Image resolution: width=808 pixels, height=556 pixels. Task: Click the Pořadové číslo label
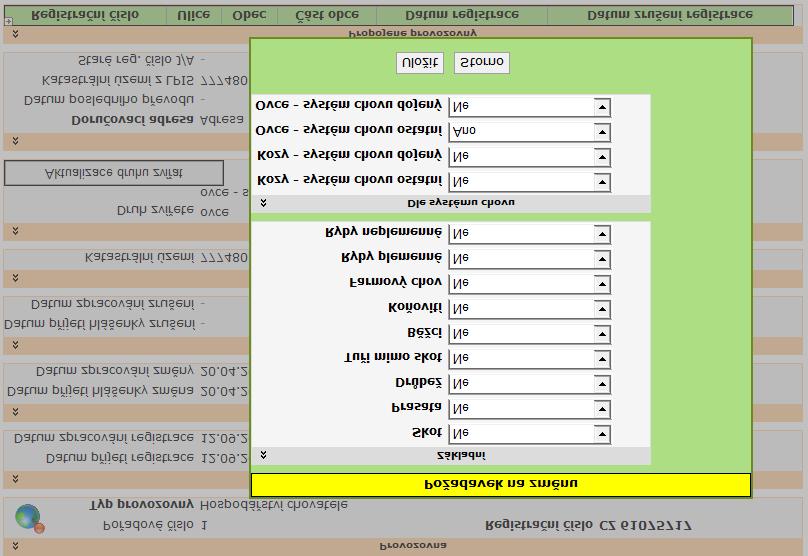[148, 525]
